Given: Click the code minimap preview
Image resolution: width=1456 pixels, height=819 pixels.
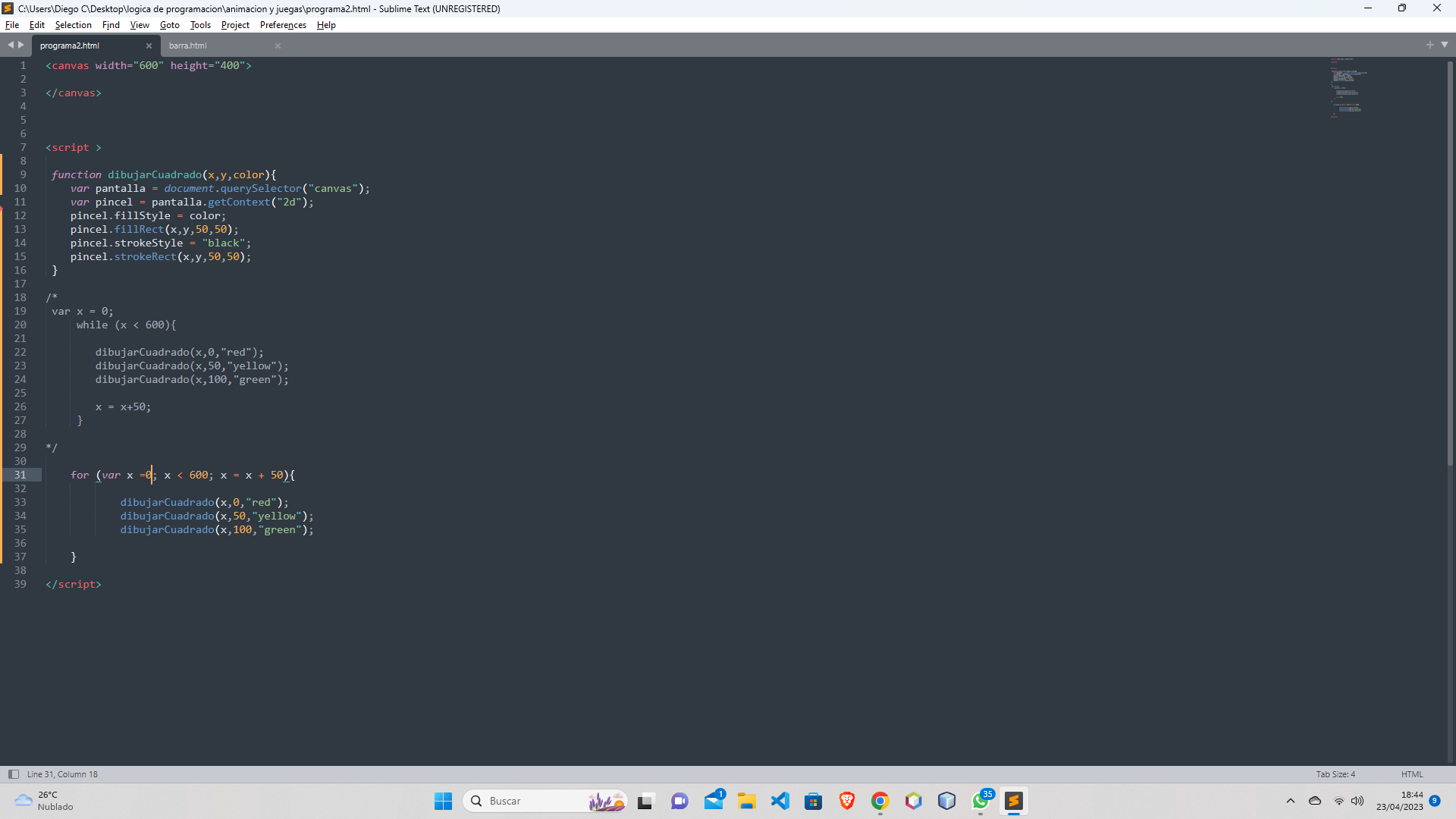Looking at the screenshot, I should pyautogui.click(x=1348, y=87).
